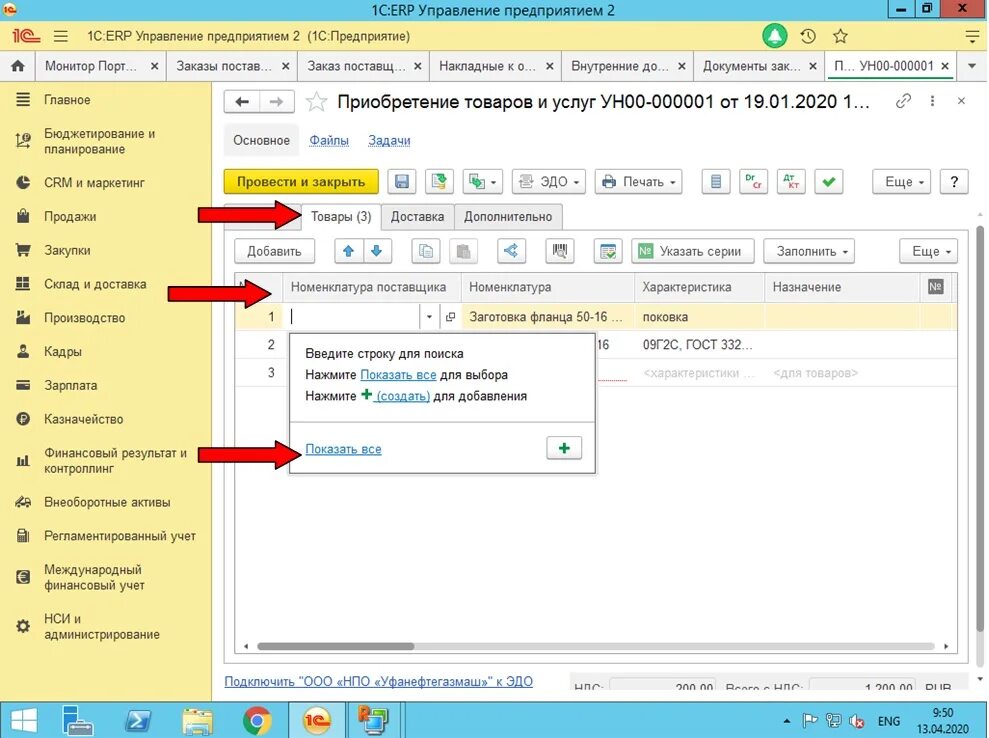Open the notifications bell icon
The height and width of the screenshot is (738, 989).
tap(775, 36)
